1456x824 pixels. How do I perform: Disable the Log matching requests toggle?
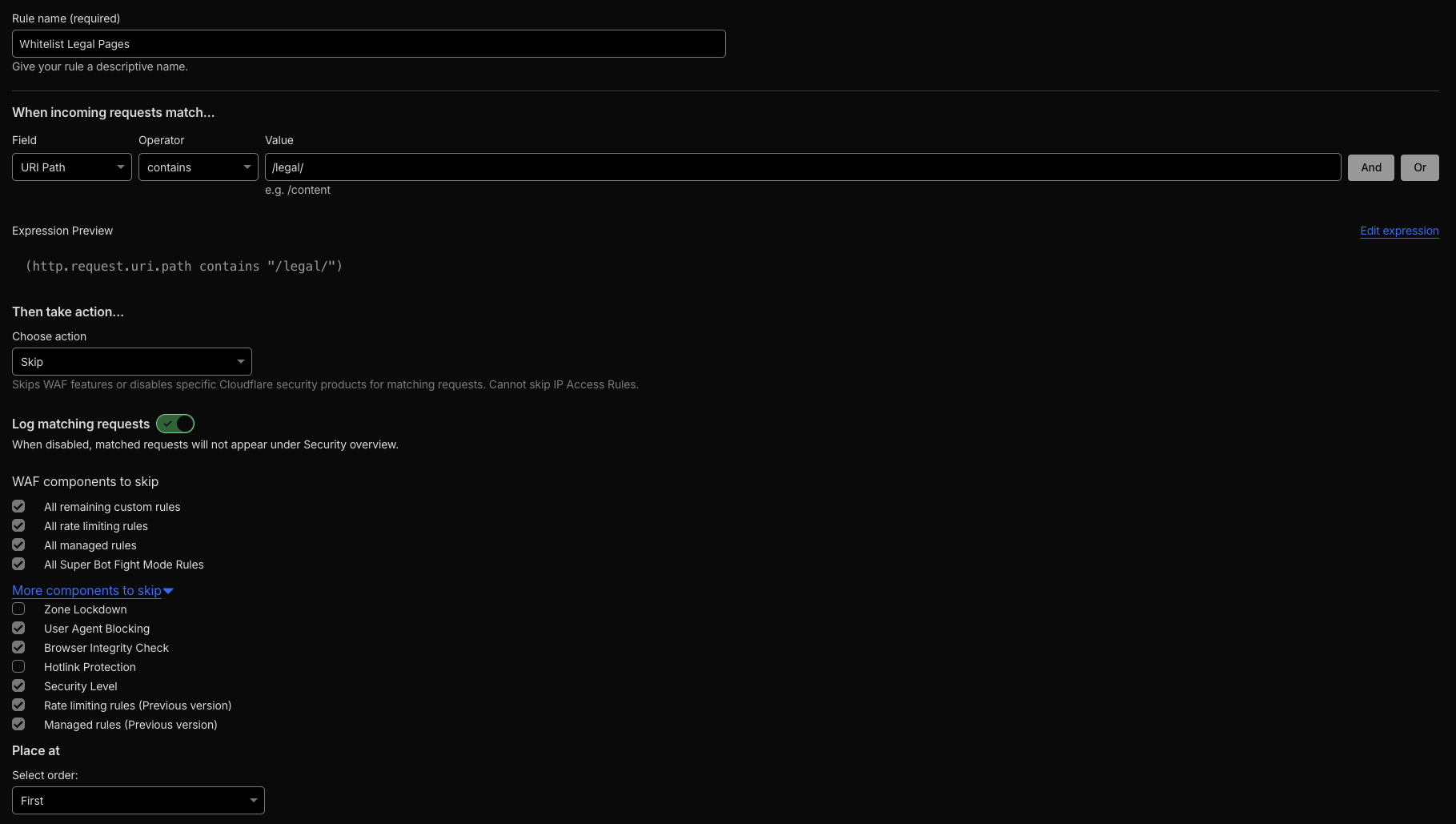[x=174, y=424]
